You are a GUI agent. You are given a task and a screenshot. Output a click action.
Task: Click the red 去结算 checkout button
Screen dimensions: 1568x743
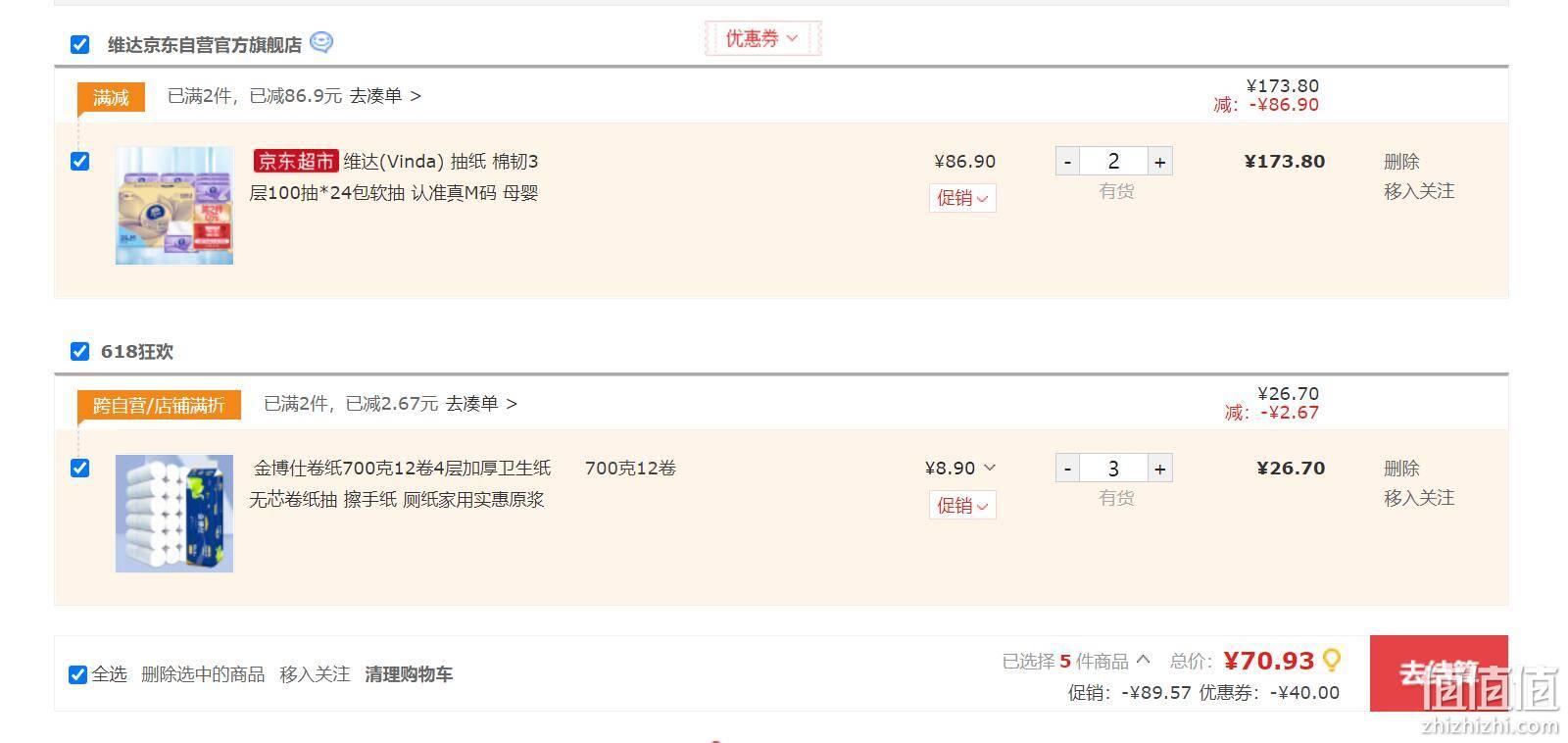(1439, 673)
